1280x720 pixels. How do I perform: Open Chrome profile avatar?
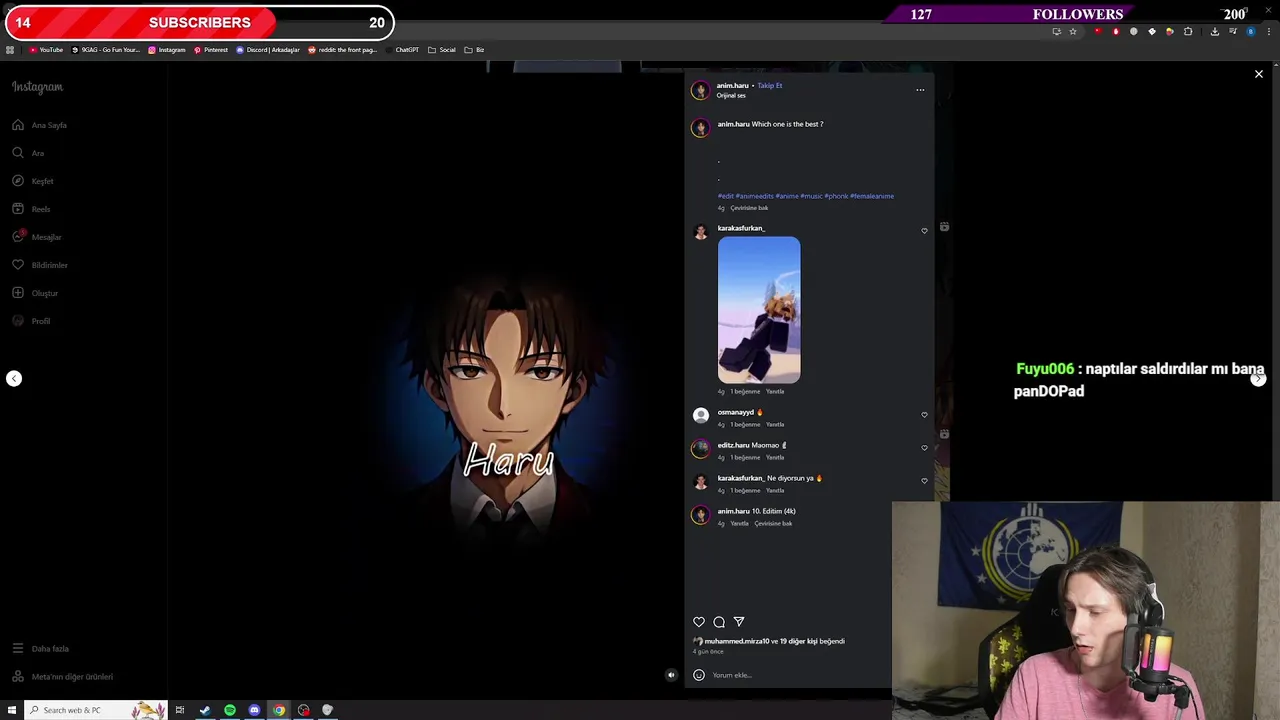point(1250,32)
